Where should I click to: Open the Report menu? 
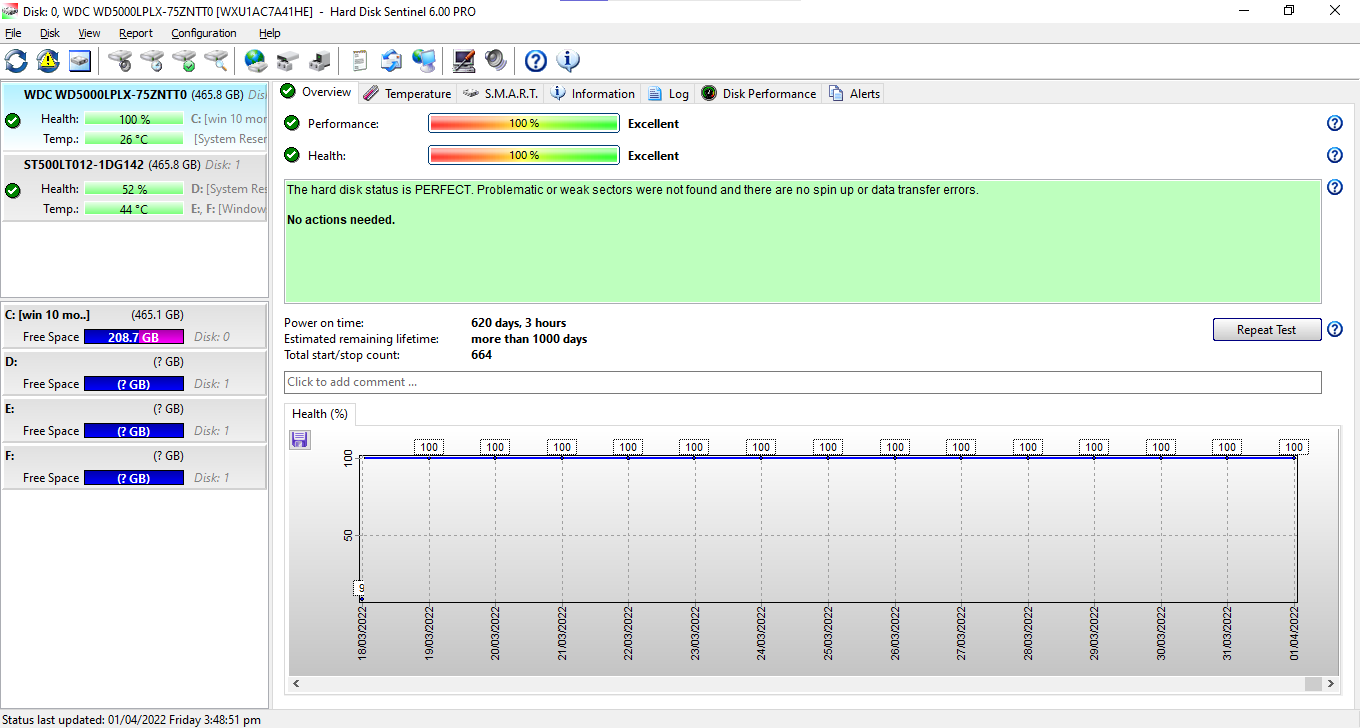coord(136,33)
